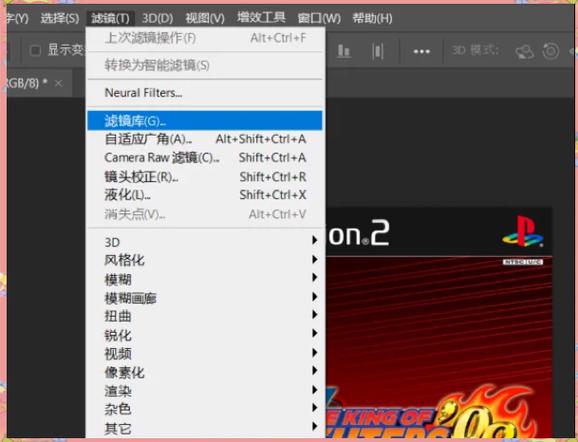Close the RGB/8 document tab
Image resolution: width=578 pixels, height=442 pixels.
(x=58, y=83)
